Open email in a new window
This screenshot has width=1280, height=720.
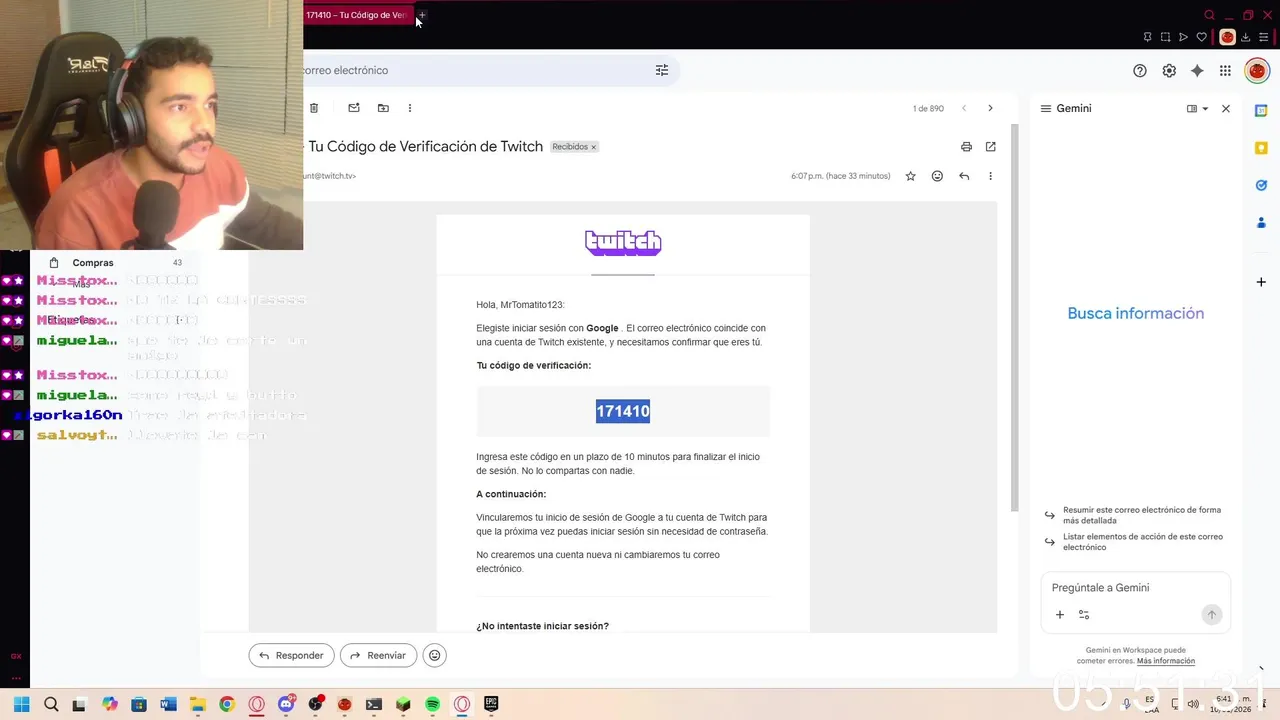coord(991,147)
